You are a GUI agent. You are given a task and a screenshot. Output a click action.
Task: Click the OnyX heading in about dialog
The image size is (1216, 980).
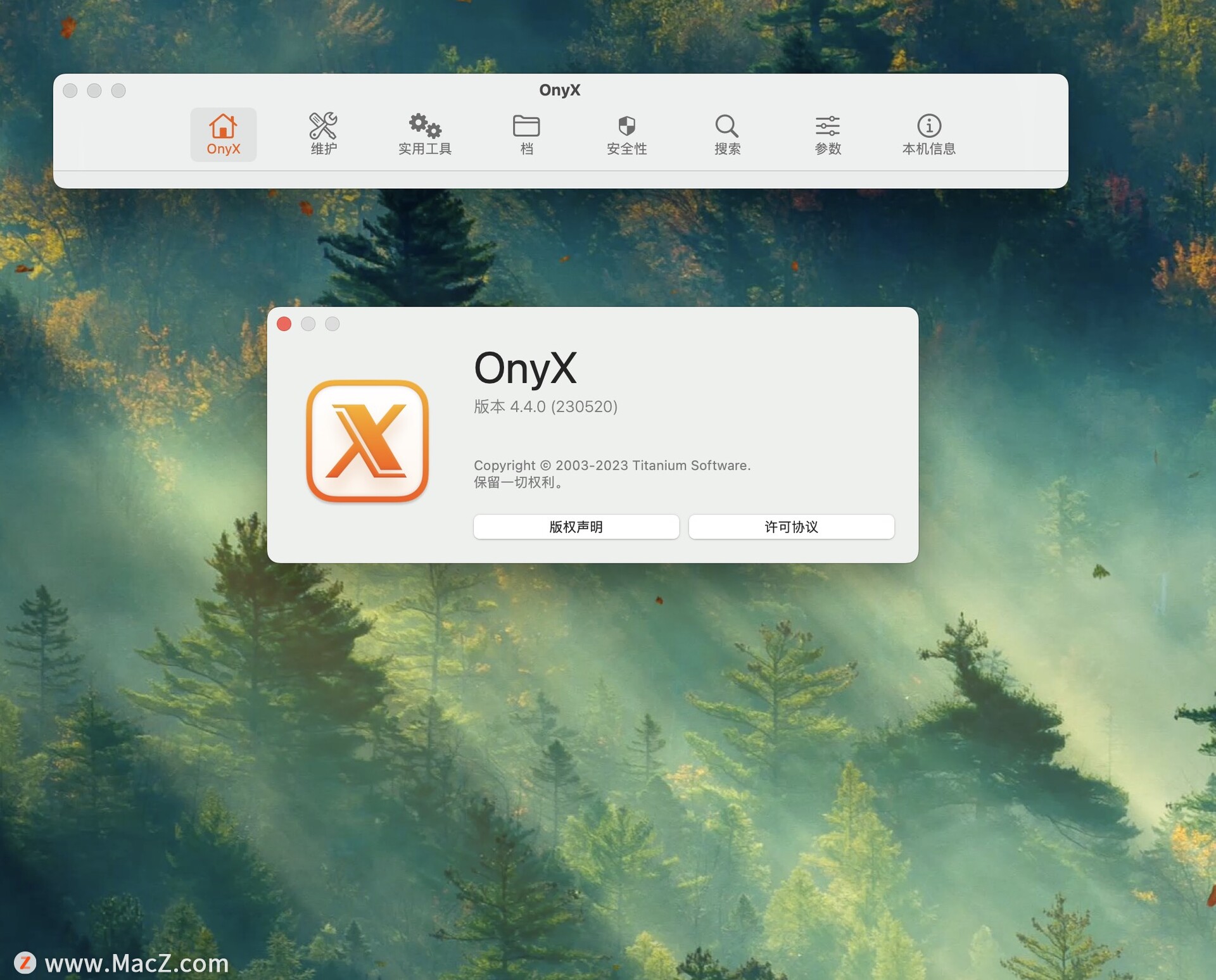[x=525, y=368]
